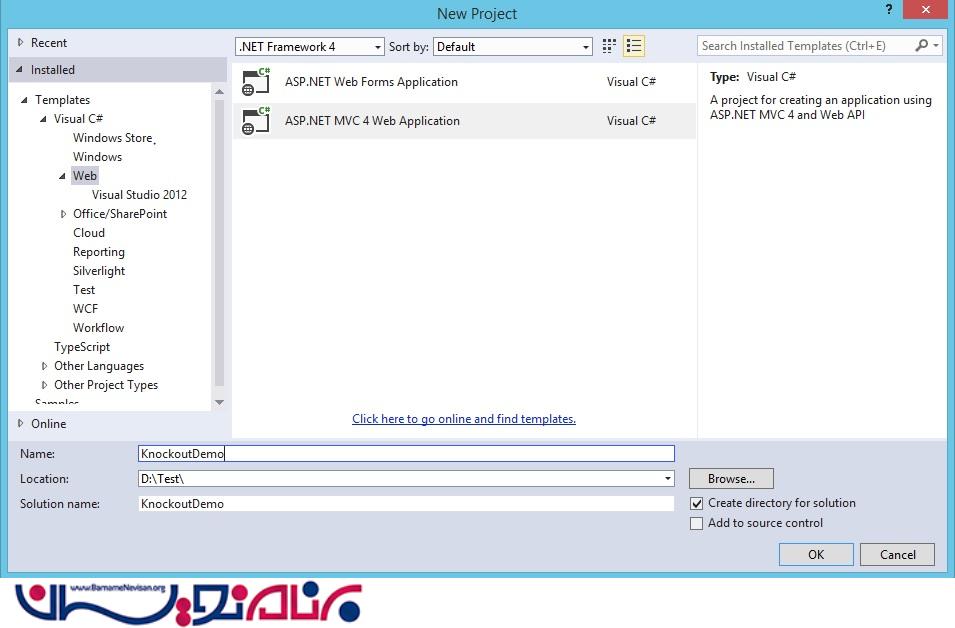The image size is (955, 628).
Task: Select Visual Studio 2012 under Web
Action: pyautogui.click(x=139, y=195)
